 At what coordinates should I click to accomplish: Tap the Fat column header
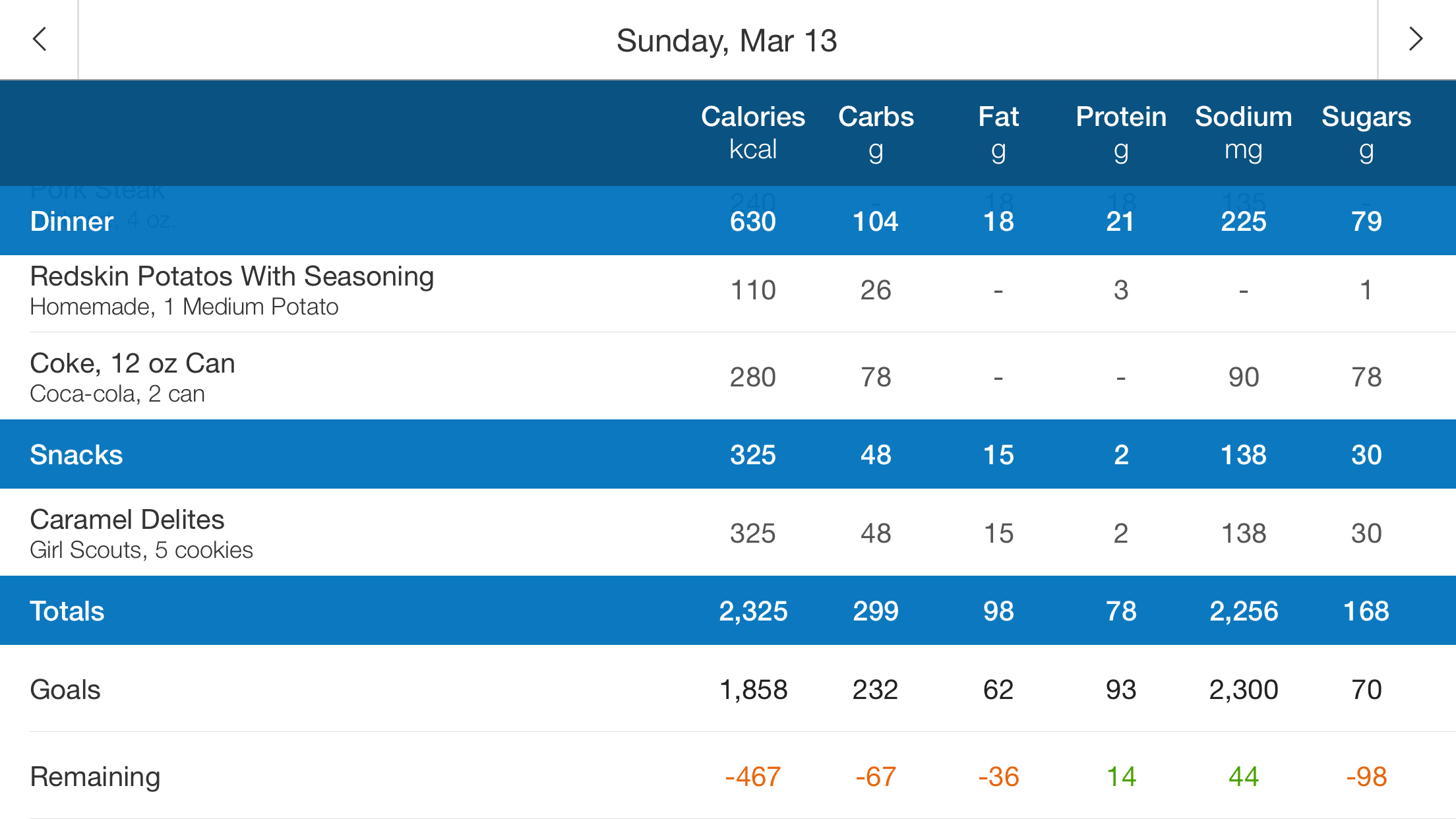pyautogui.click(x=998, y=132)
